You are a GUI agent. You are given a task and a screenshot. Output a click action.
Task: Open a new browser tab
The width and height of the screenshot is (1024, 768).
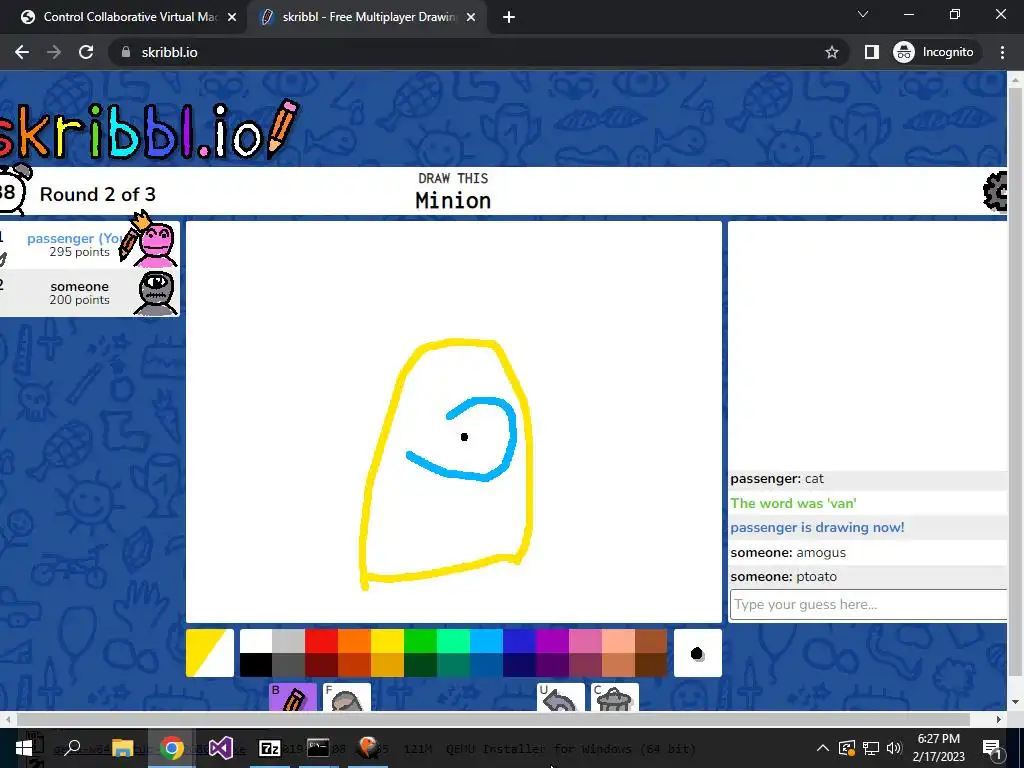[x=509, y=17]
